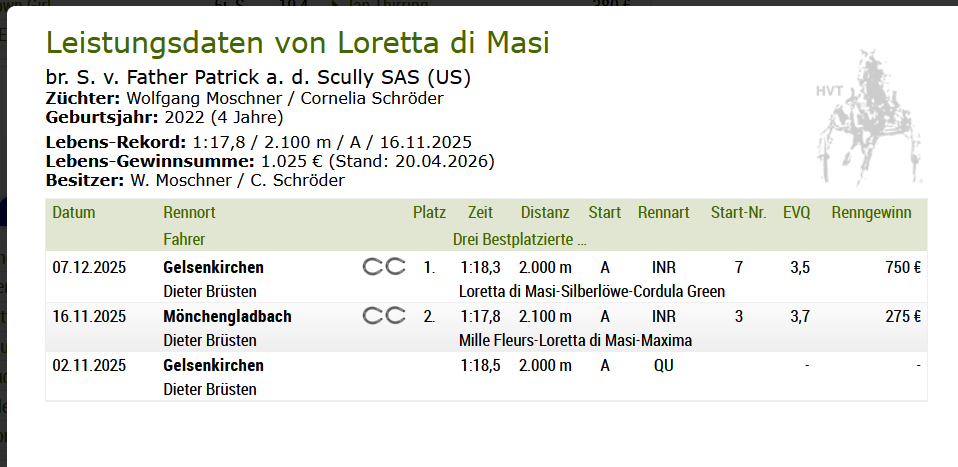Click the Distanz column header
Image resolution: width=958 pixels, height=467 pixels.
545,213
